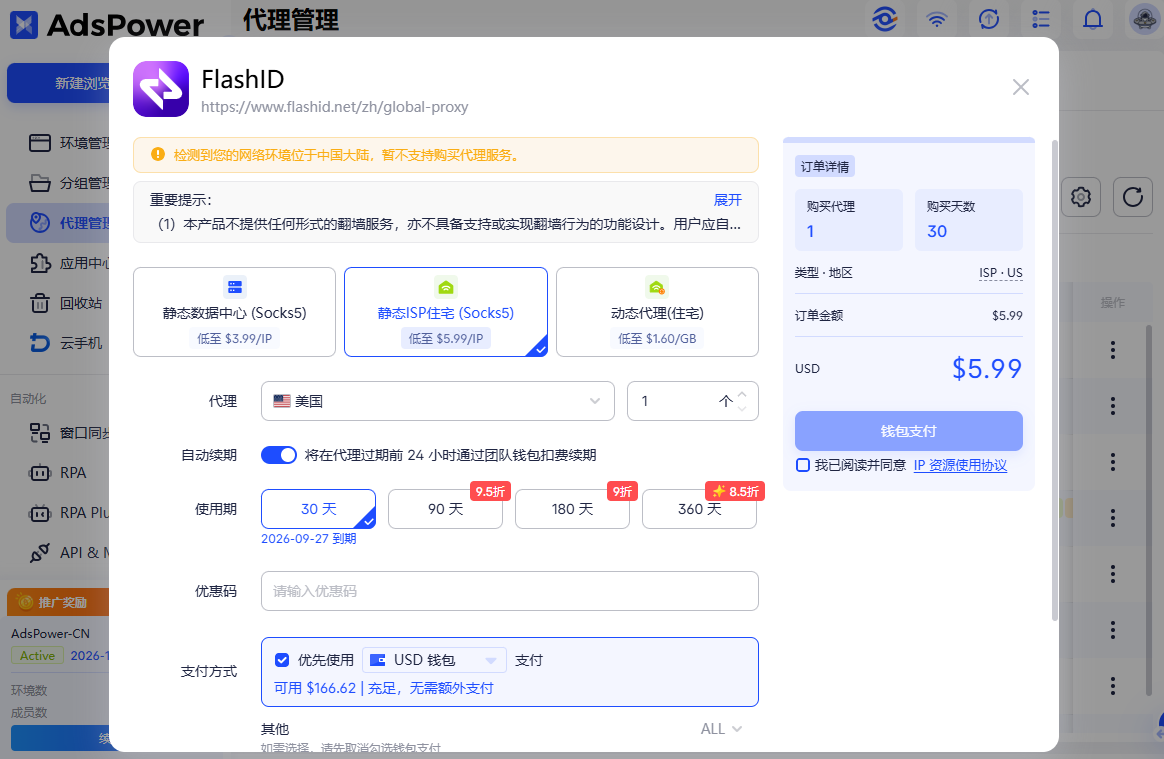Choose the 90 天 usage period
Screen dimensions: 1164x759
tap(445, 509)
